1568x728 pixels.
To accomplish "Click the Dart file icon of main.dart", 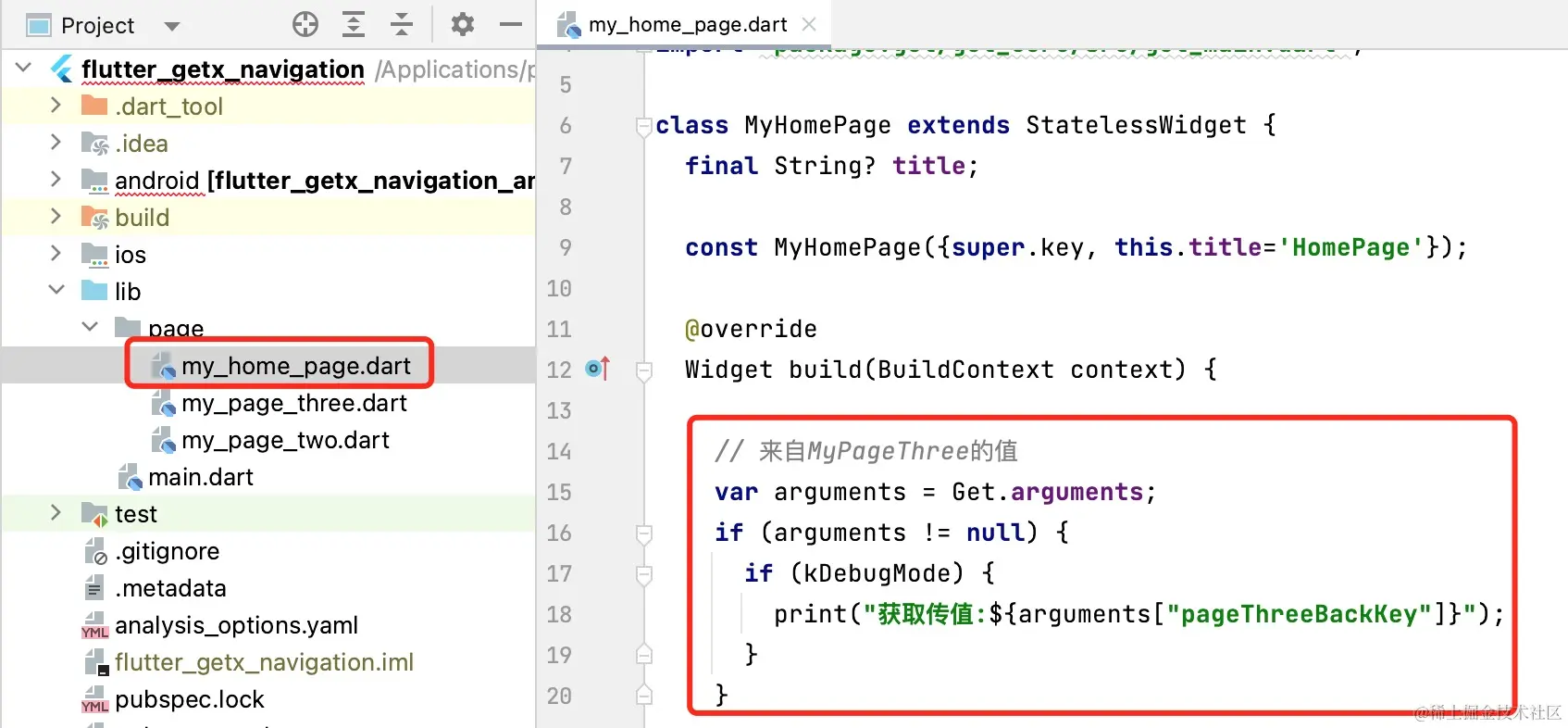I will [131, 478].
